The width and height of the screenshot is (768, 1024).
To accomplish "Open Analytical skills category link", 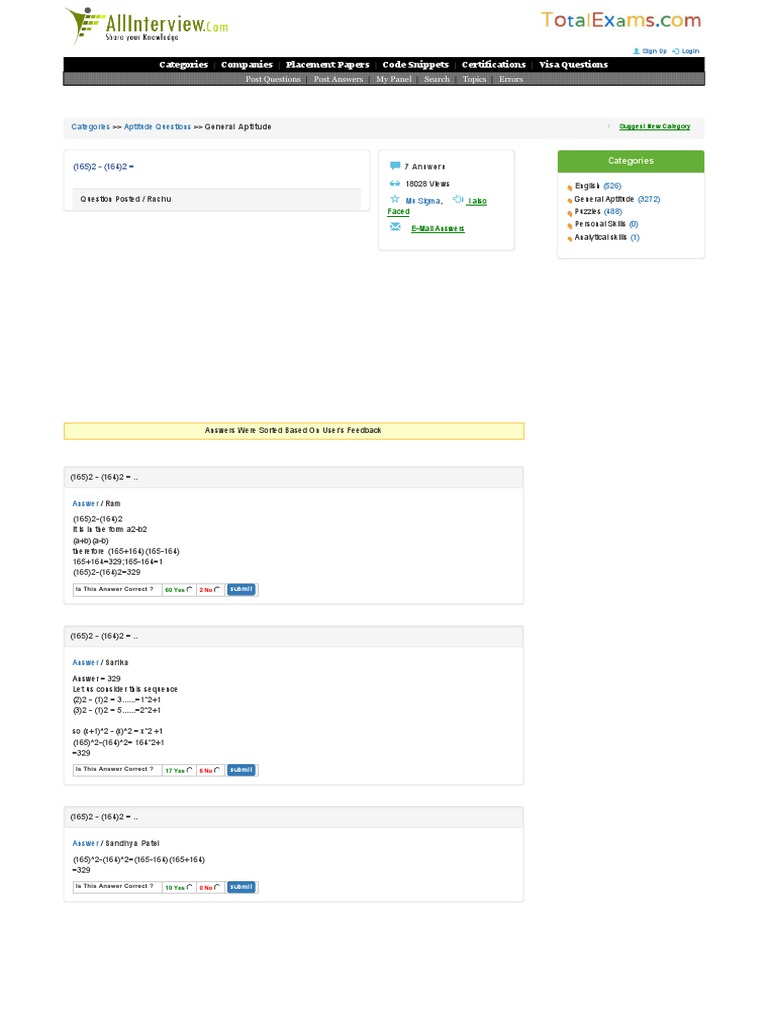I will coord(601,237).
